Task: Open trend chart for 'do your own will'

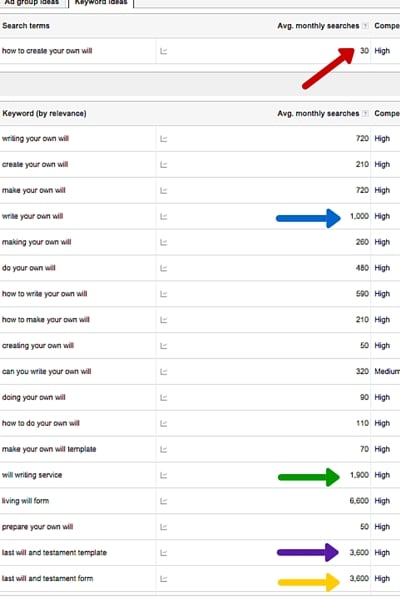Action: pyautogui.click(x=163, y=268)
